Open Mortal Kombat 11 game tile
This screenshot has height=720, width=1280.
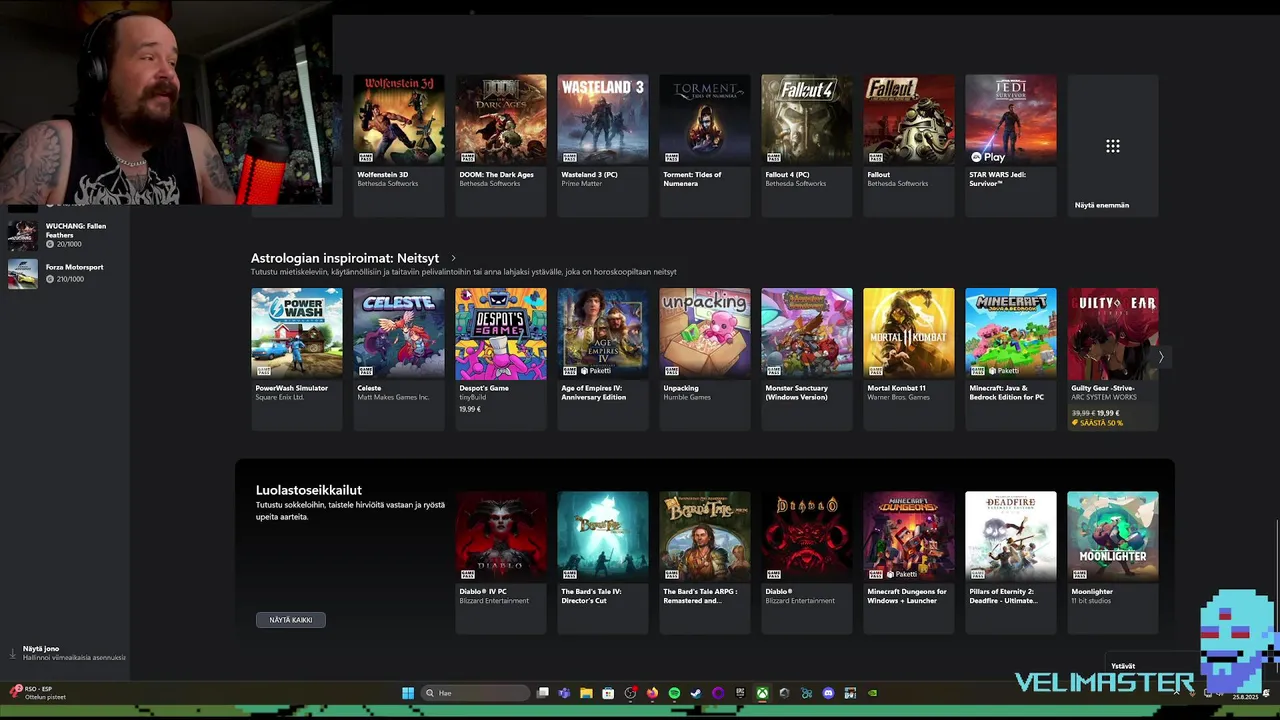click(x=908, y=359)
